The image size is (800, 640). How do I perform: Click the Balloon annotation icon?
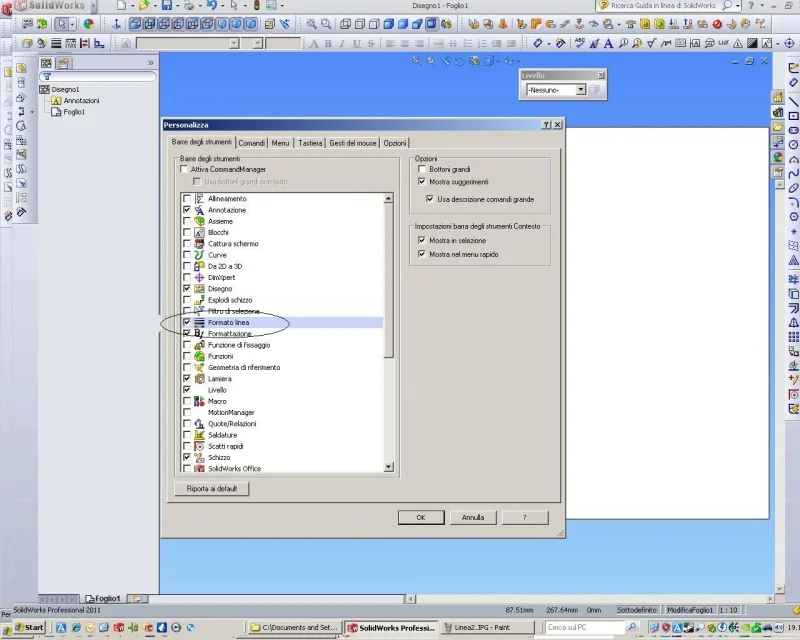click(x=623, y=43)
